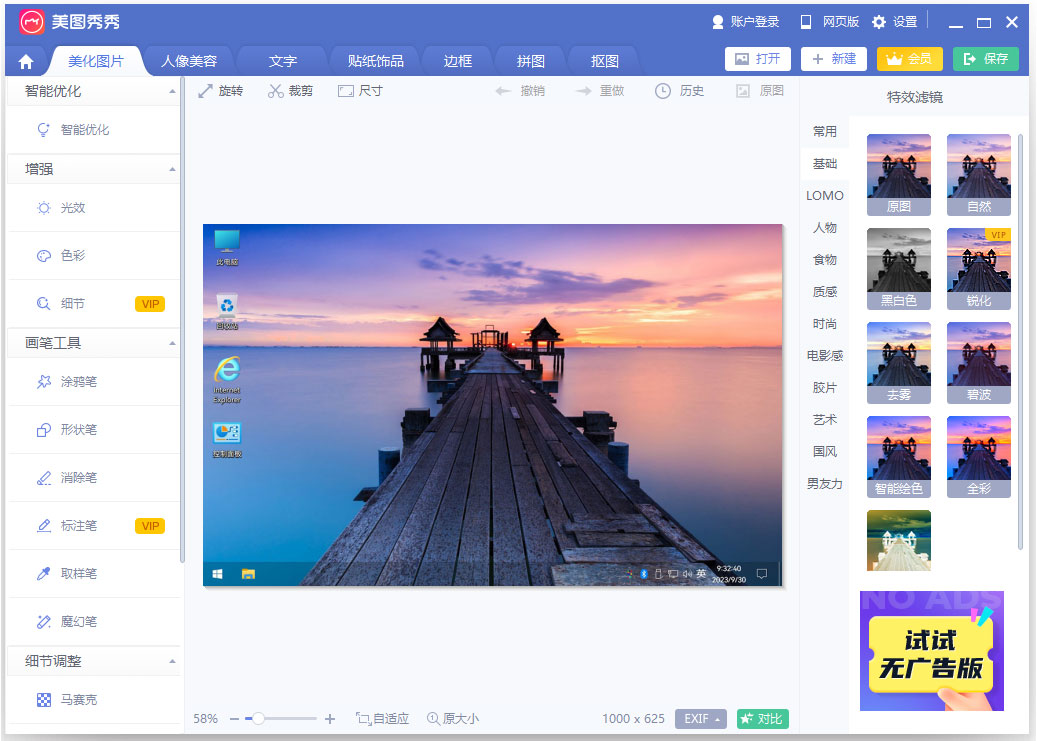Switch to the LOMO filter category
This screenshot has width=1037, height=741.
pyautogui.click(x=824, y=195)
